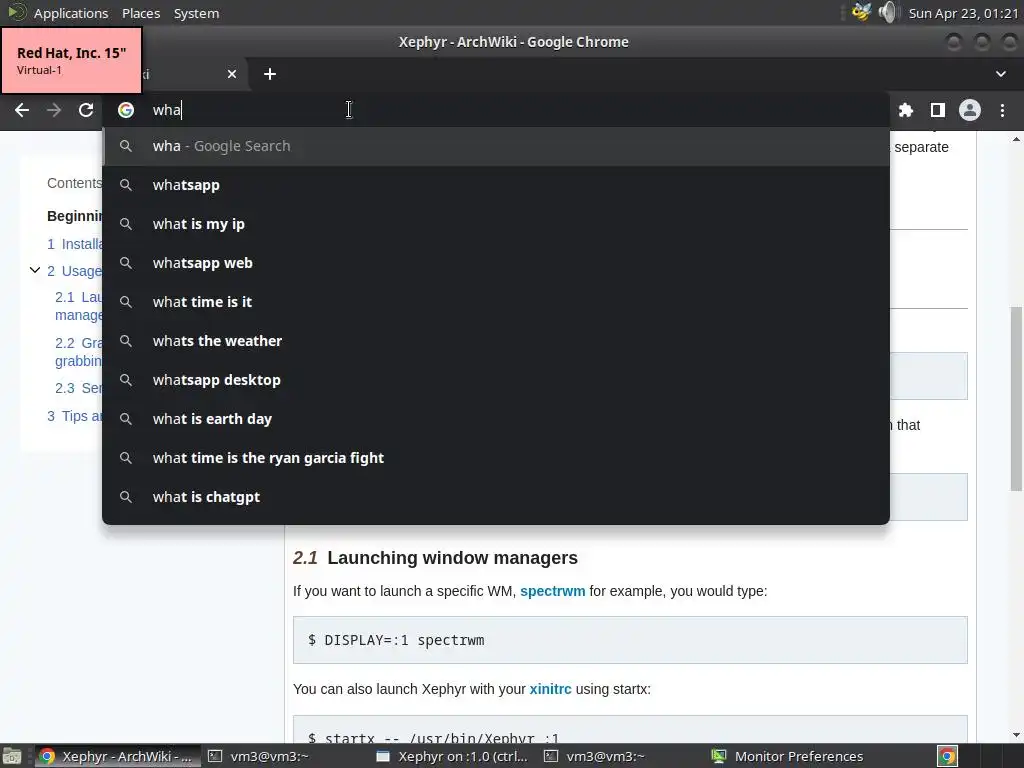
Task: Click the forward navigation arrow
Action: point(54,110)
